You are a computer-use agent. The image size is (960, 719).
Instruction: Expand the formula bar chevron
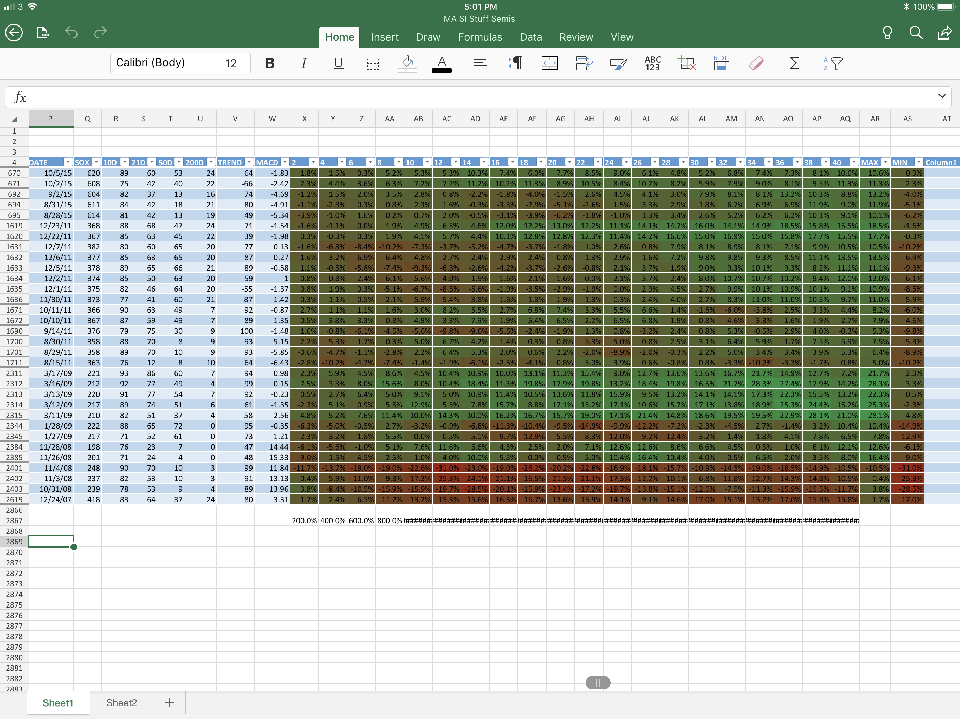click(943, 96)
